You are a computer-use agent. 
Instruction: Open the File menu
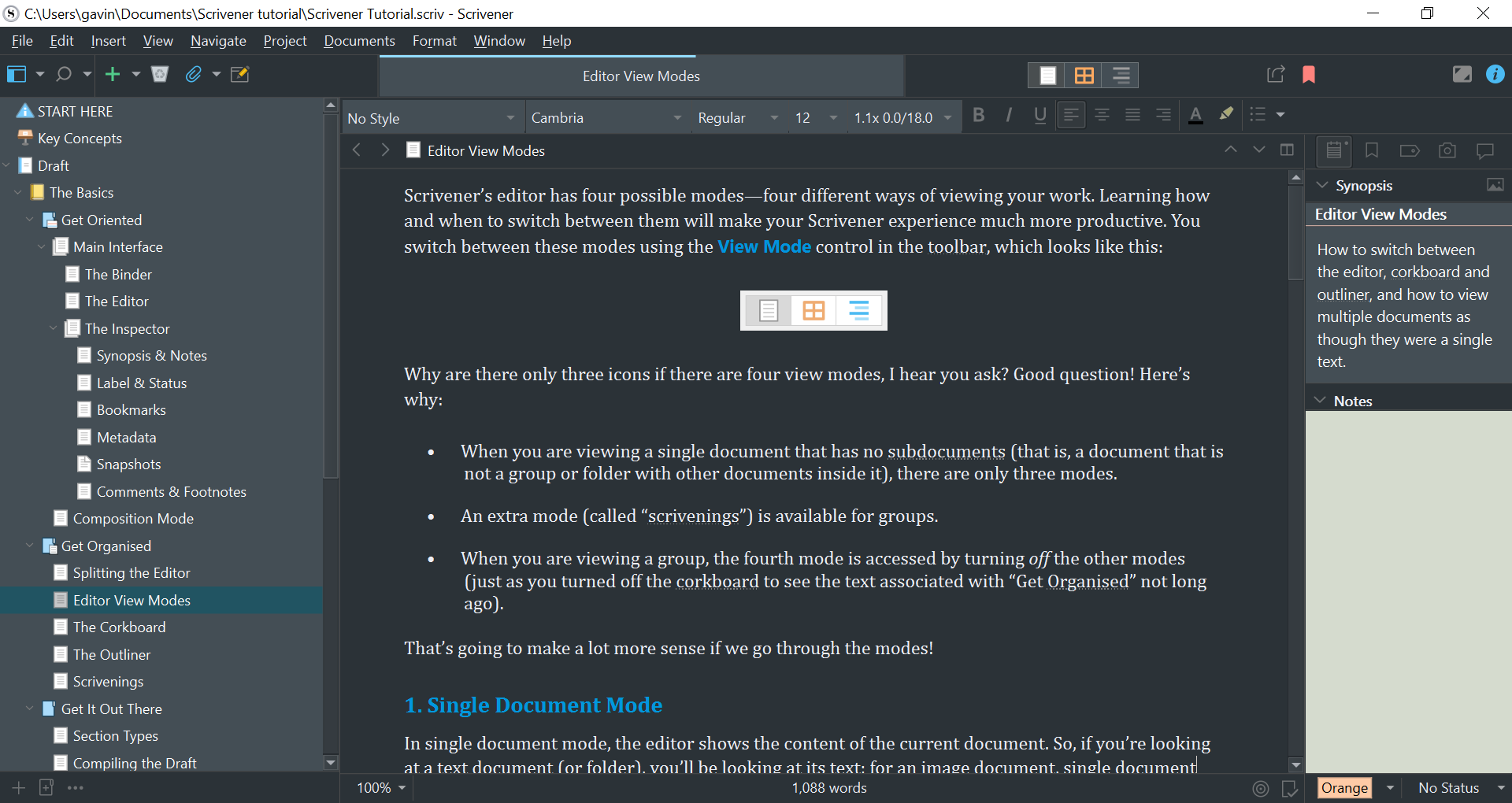(x=22, y=41)
